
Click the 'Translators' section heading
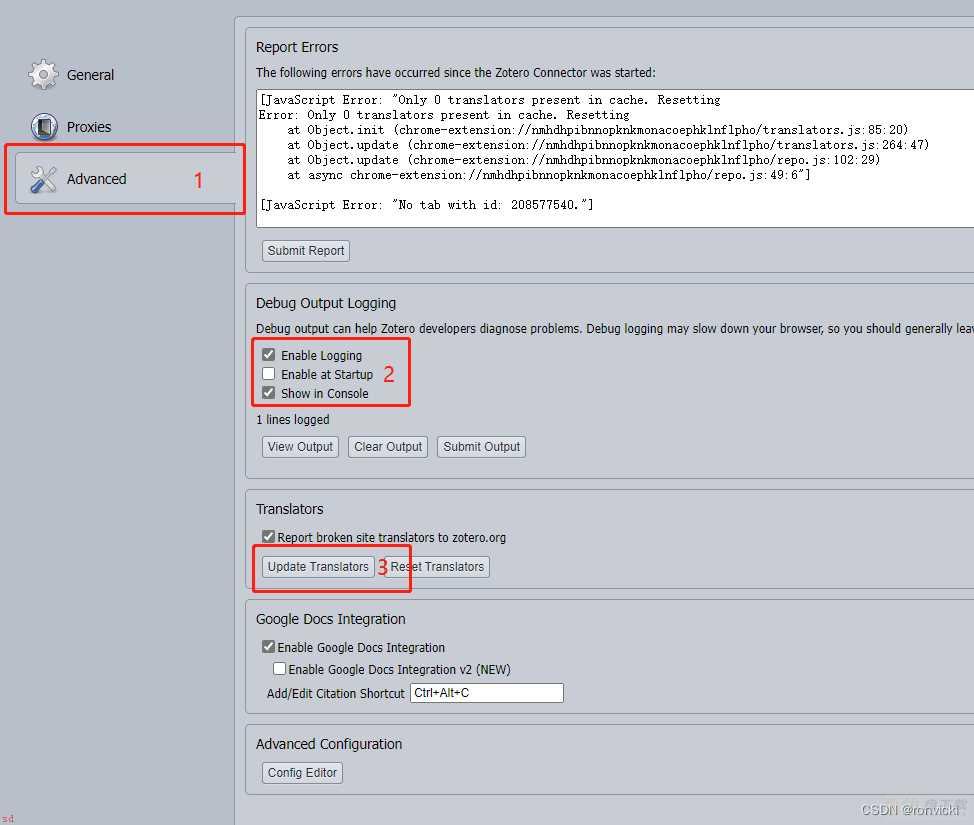pyautogui.click(x=289, y=509)
